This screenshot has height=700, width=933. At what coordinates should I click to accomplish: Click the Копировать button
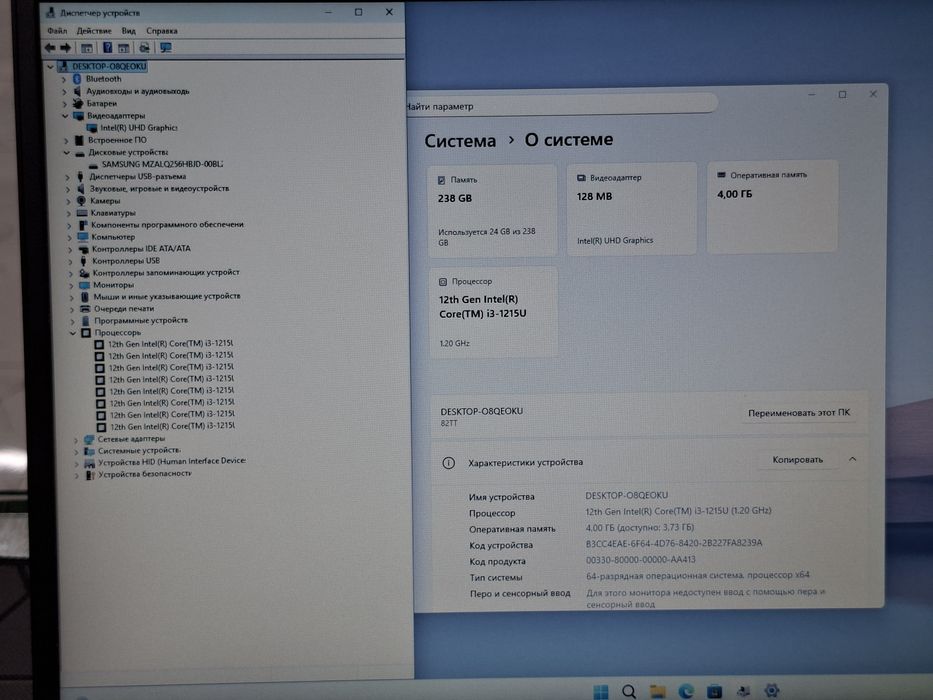click(x=797, y=460)
